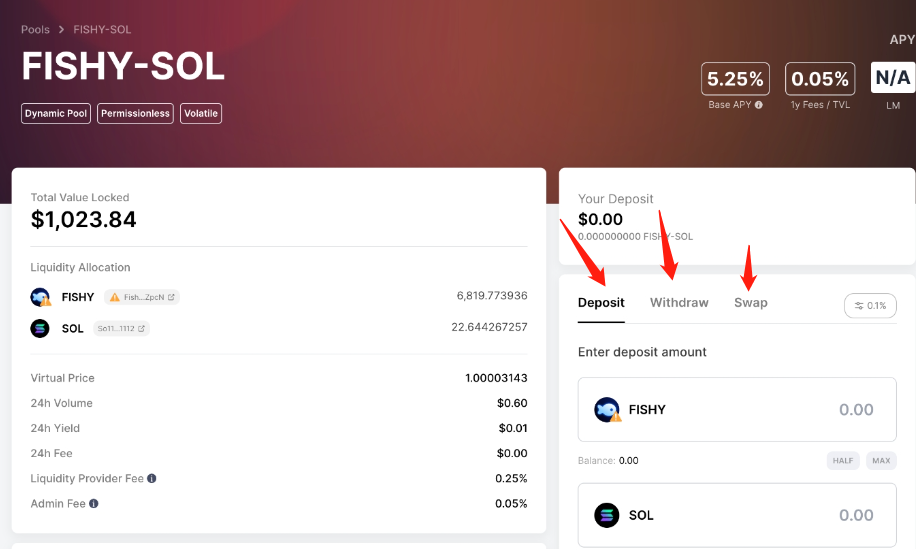Go back to Pools via breadcrumb
The height and width of the screenshot is (555, 916).
(36, 30)
